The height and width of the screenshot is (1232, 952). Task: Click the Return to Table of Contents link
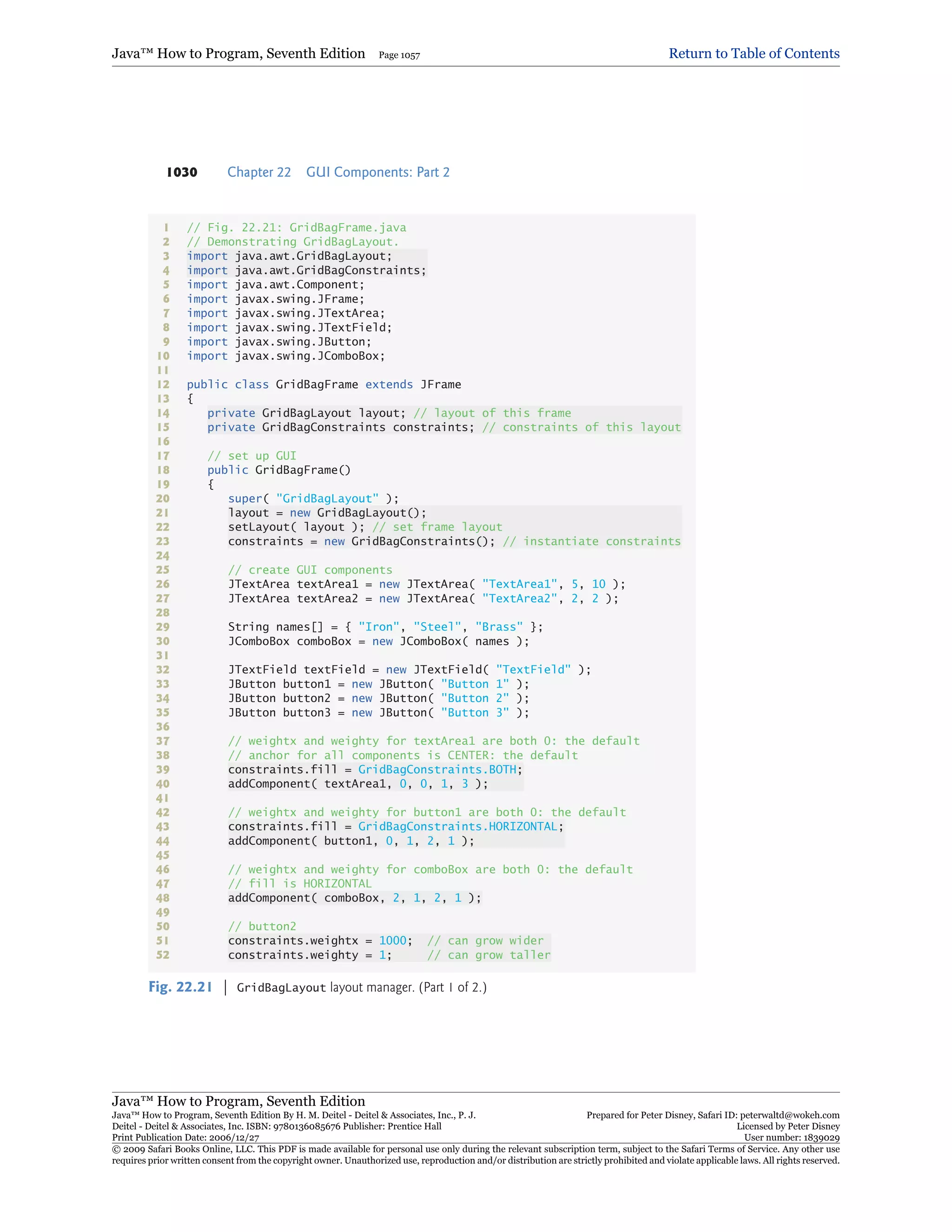(754, 53)
